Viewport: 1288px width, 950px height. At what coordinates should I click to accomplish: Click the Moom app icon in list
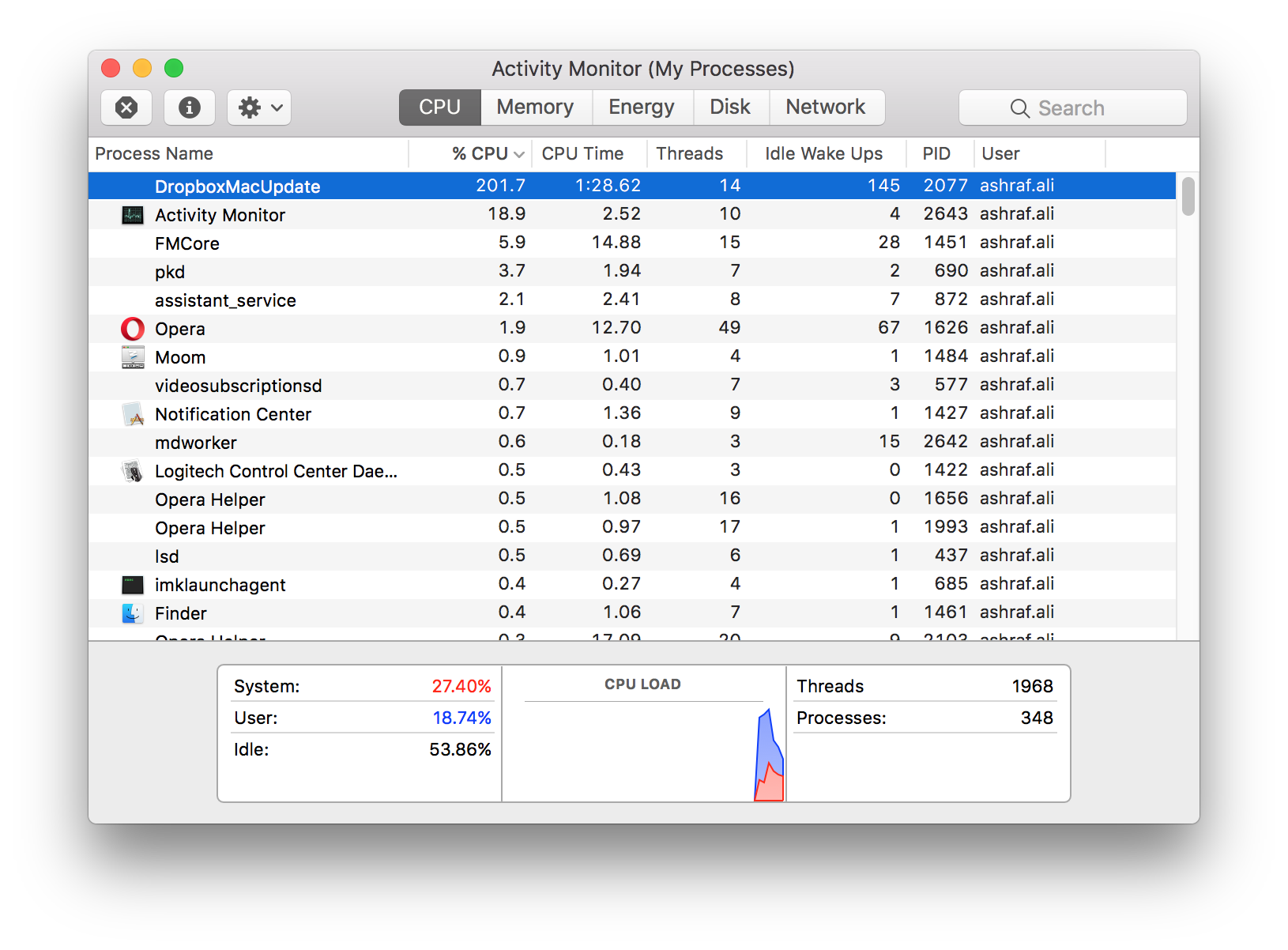click(133, 357)
